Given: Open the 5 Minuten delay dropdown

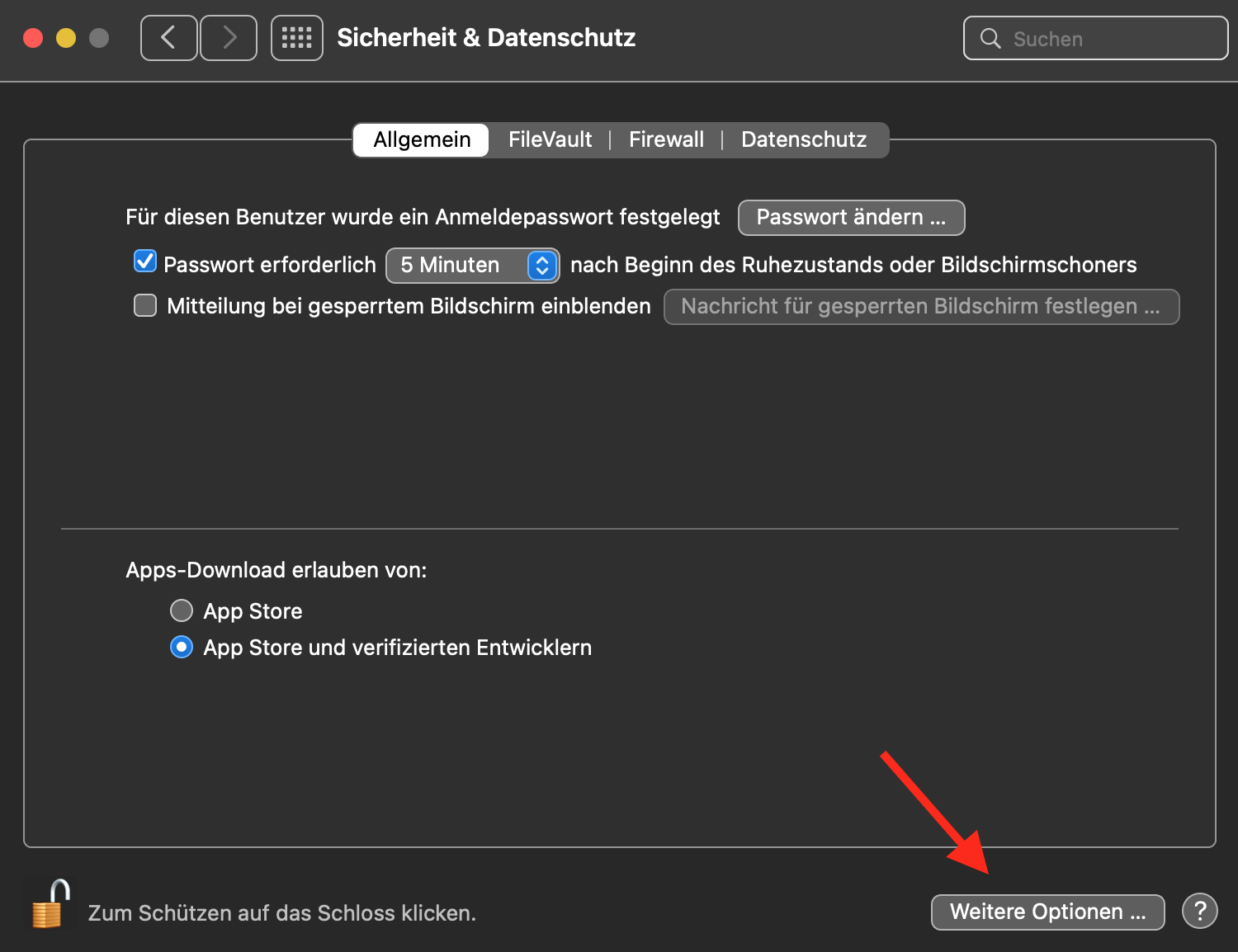Looking at the screenshot, I should [x=473, y=265].
